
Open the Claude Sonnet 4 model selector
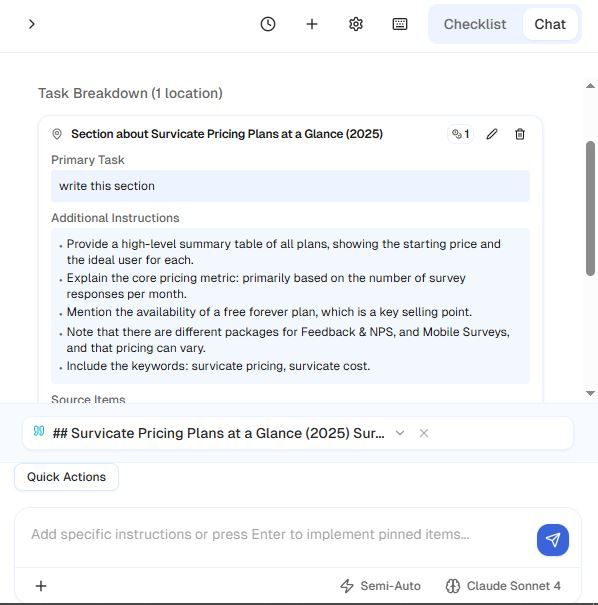pyautogui.click(x=503, y=586)
